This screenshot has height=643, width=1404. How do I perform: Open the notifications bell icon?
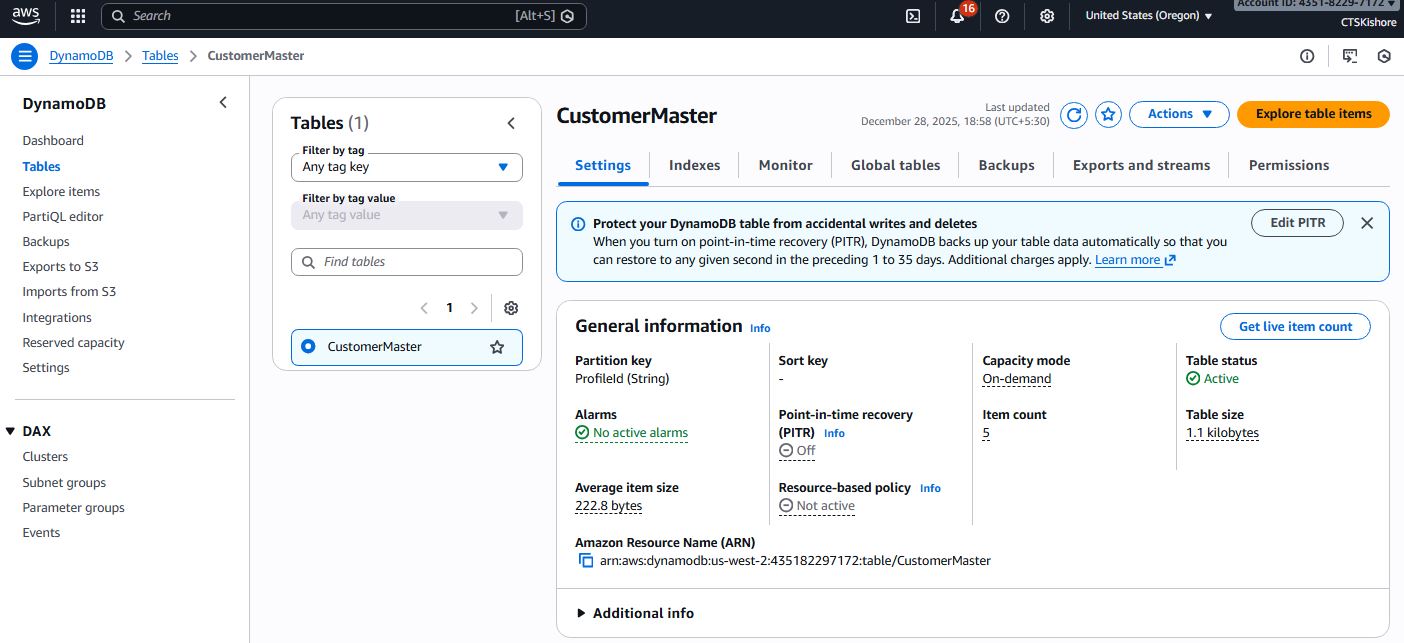pos(957,16)
